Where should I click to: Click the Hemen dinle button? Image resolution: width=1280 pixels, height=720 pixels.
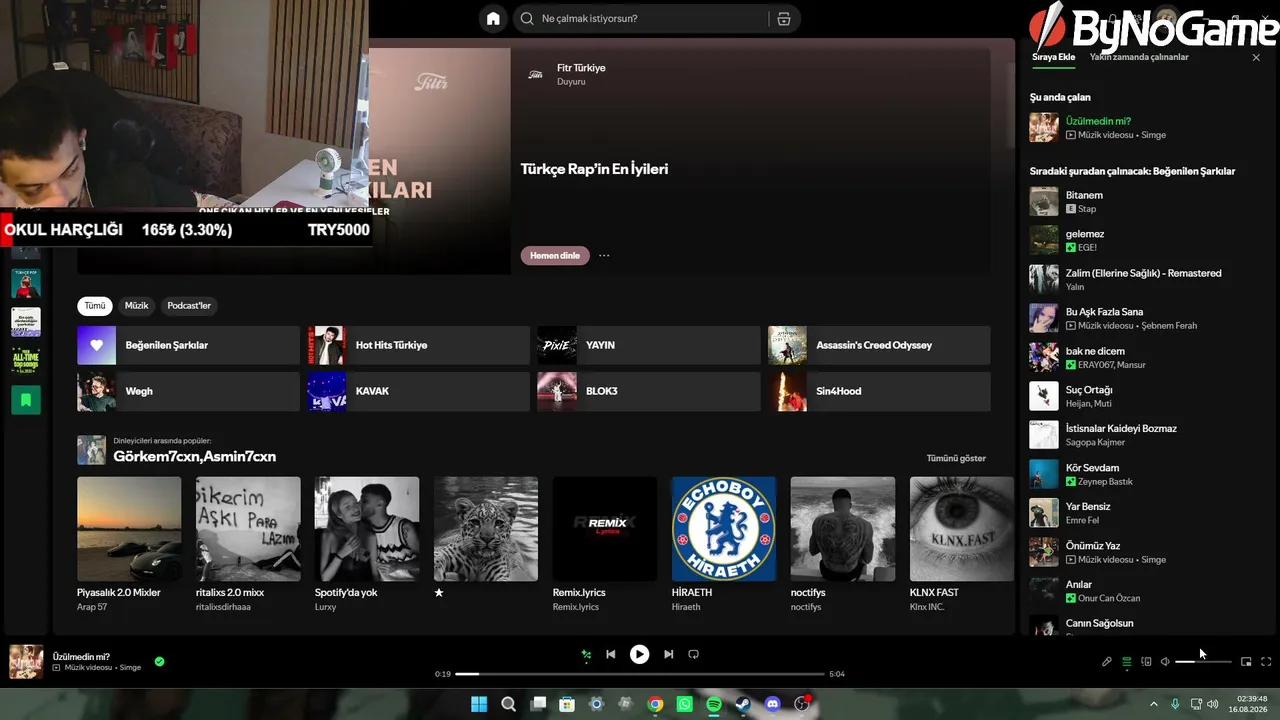click(x=555, y=255)
